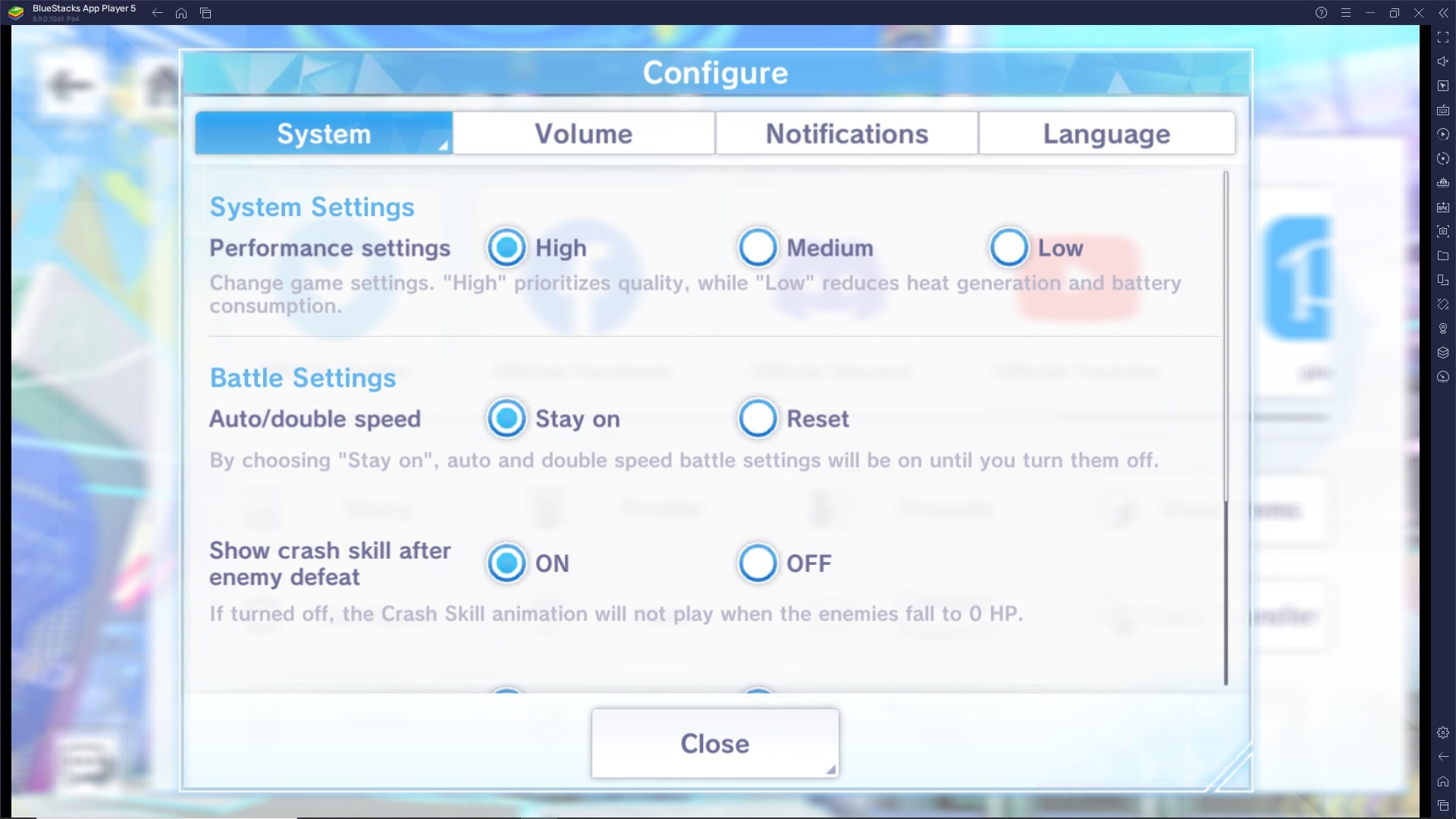Click the home icon in BlueStacks toolbar

pos(181,12)
